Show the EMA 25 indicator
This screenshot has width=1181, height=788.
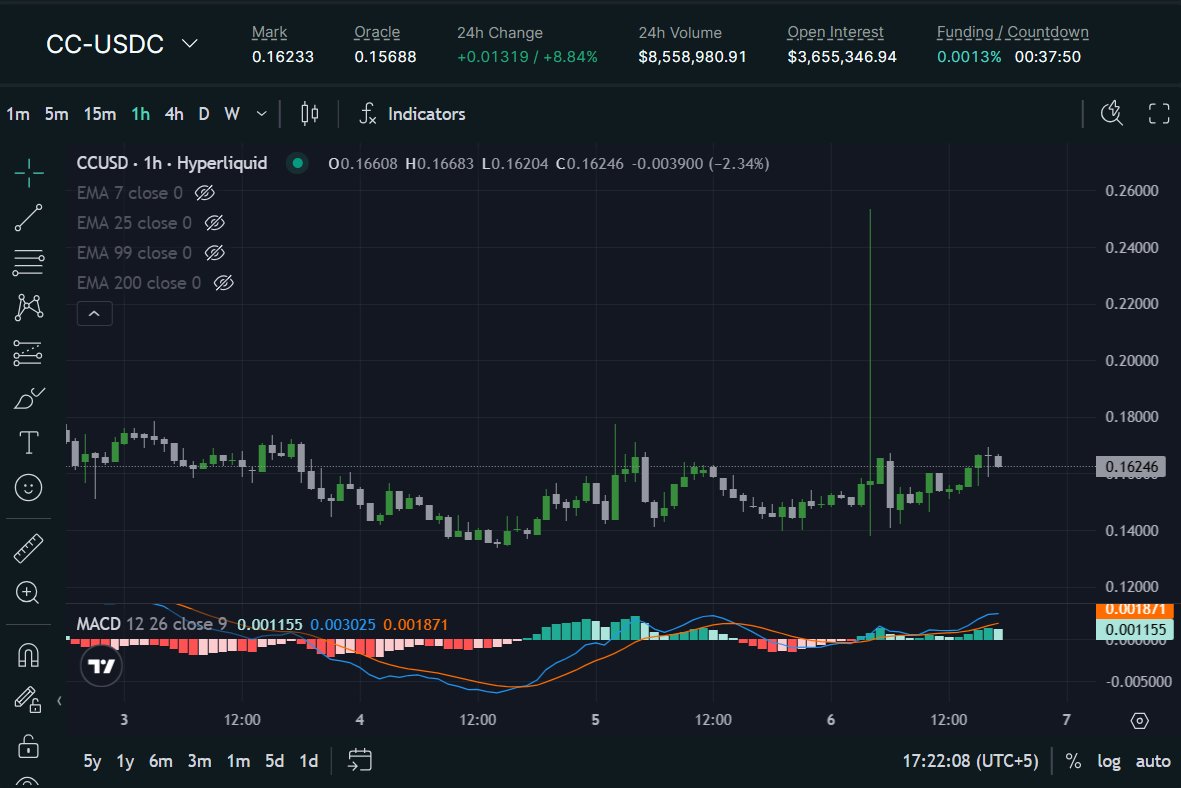(x=215, y=223)
